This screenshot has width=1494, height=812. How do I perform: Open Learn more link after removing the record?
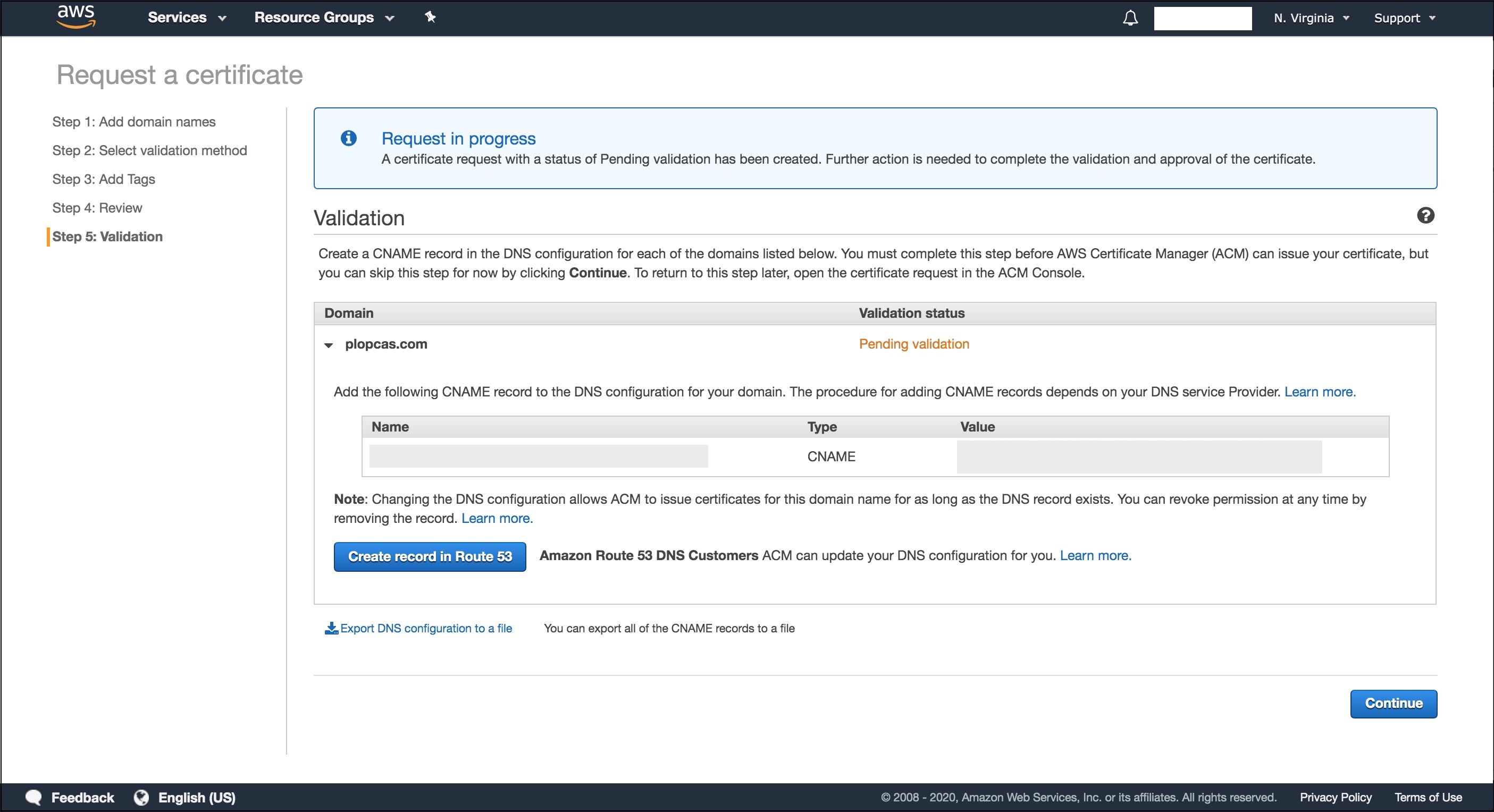[x=497, y=518]
